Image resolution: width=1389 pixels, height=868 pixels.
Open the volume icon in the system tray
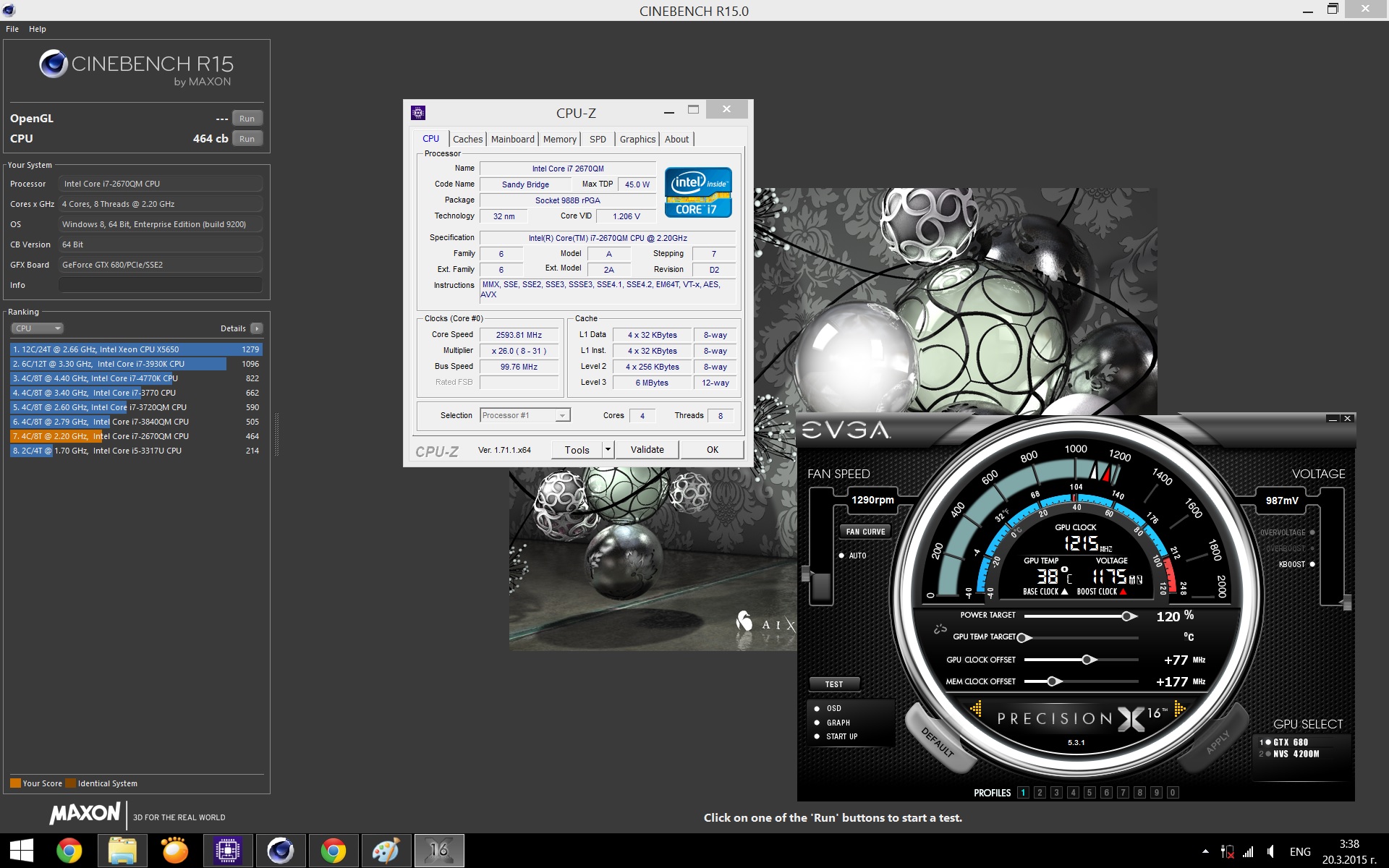(1271, 851)
